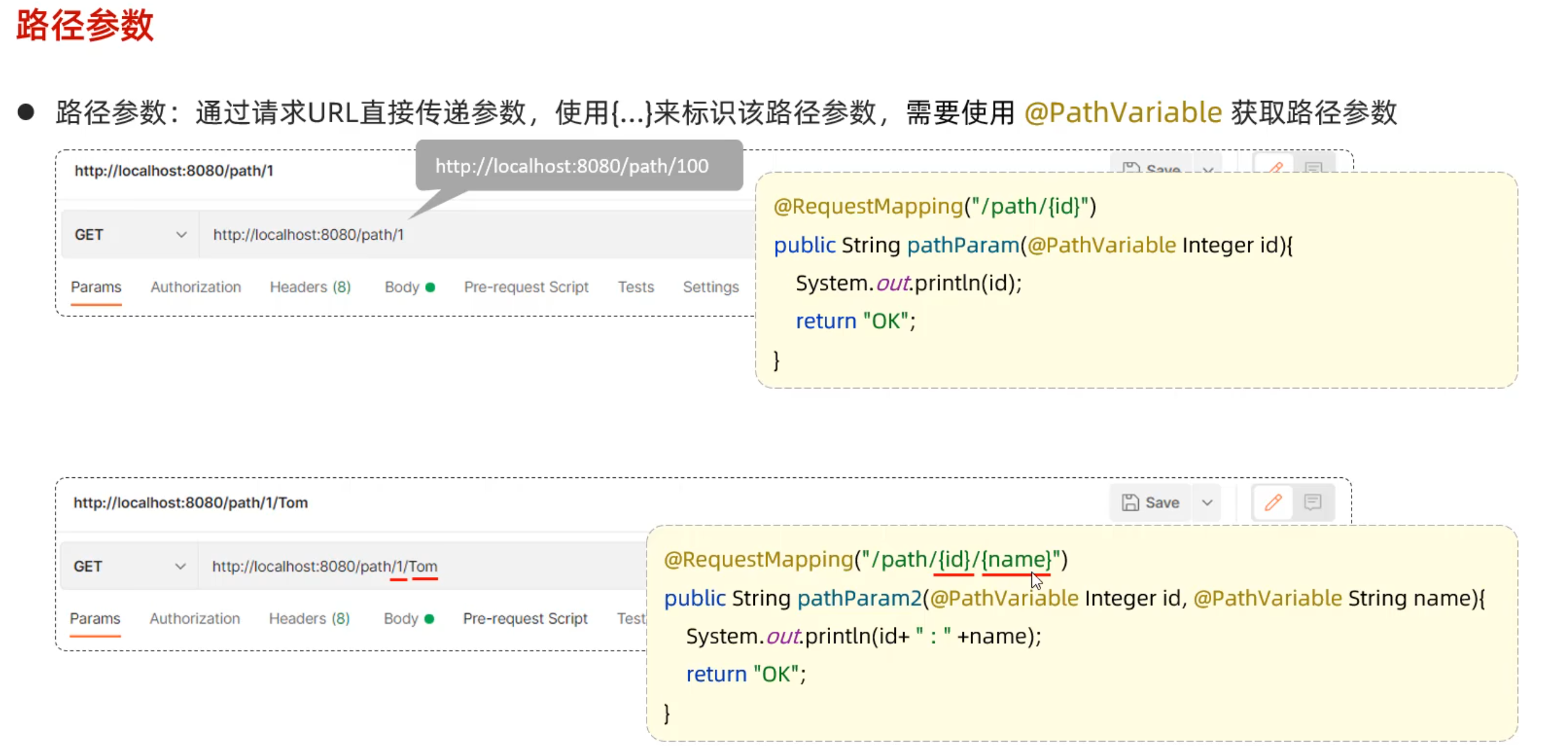Select Authorization tab in upper request

195,287
